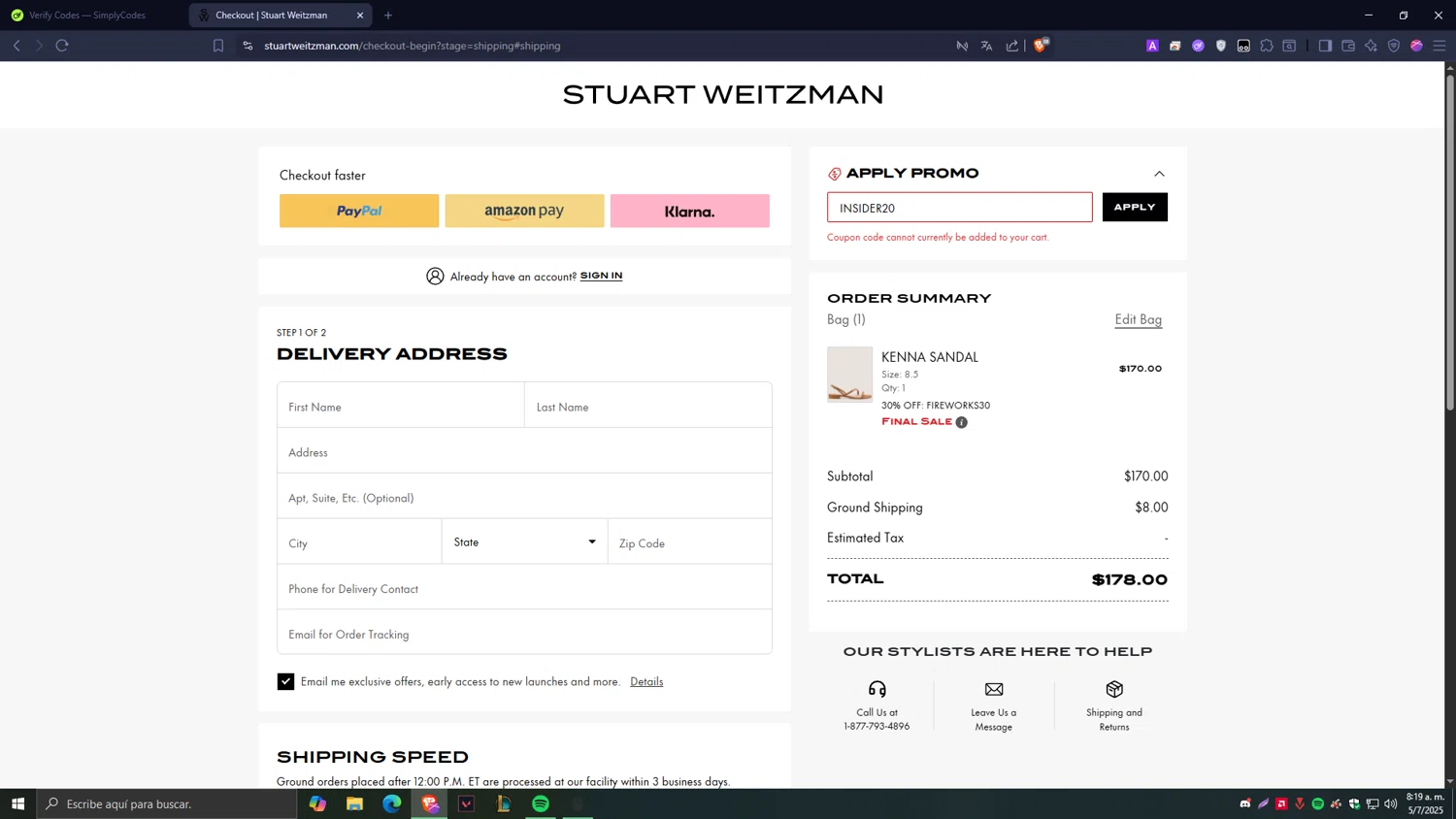Click the Apt, Suite, Etc. optional field

[524, 498]
